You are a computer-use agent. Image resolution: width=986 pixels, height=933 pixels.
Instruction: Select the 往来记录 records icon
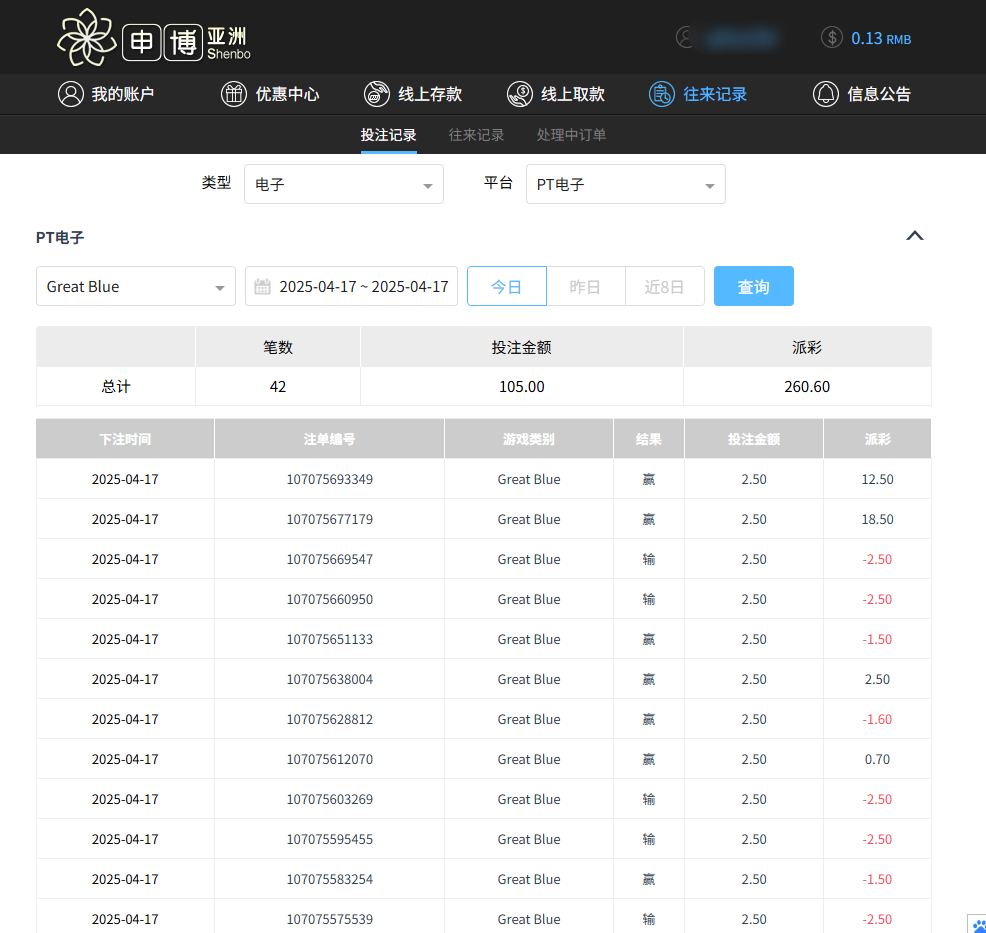click(x=662, y=94)
